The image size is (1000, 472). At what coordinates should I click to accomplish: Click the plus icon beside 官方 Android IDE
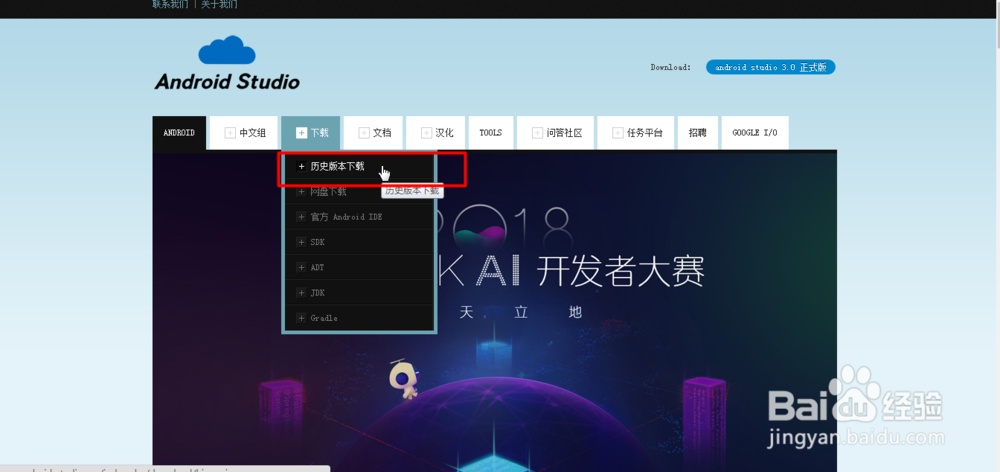(302, 217)
